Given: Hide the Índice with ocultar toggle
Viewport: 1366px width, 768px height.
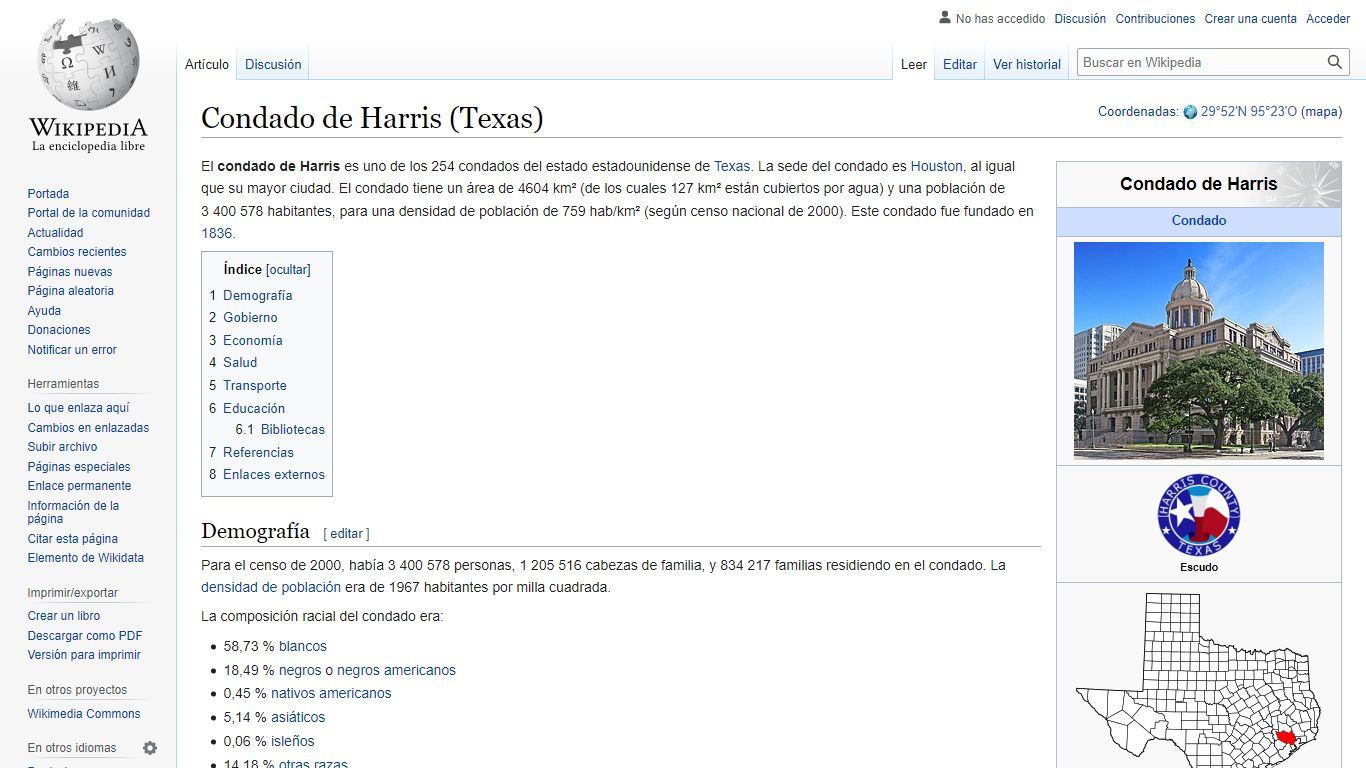Looking at the screenshot, I should click(x=288, y=270).
